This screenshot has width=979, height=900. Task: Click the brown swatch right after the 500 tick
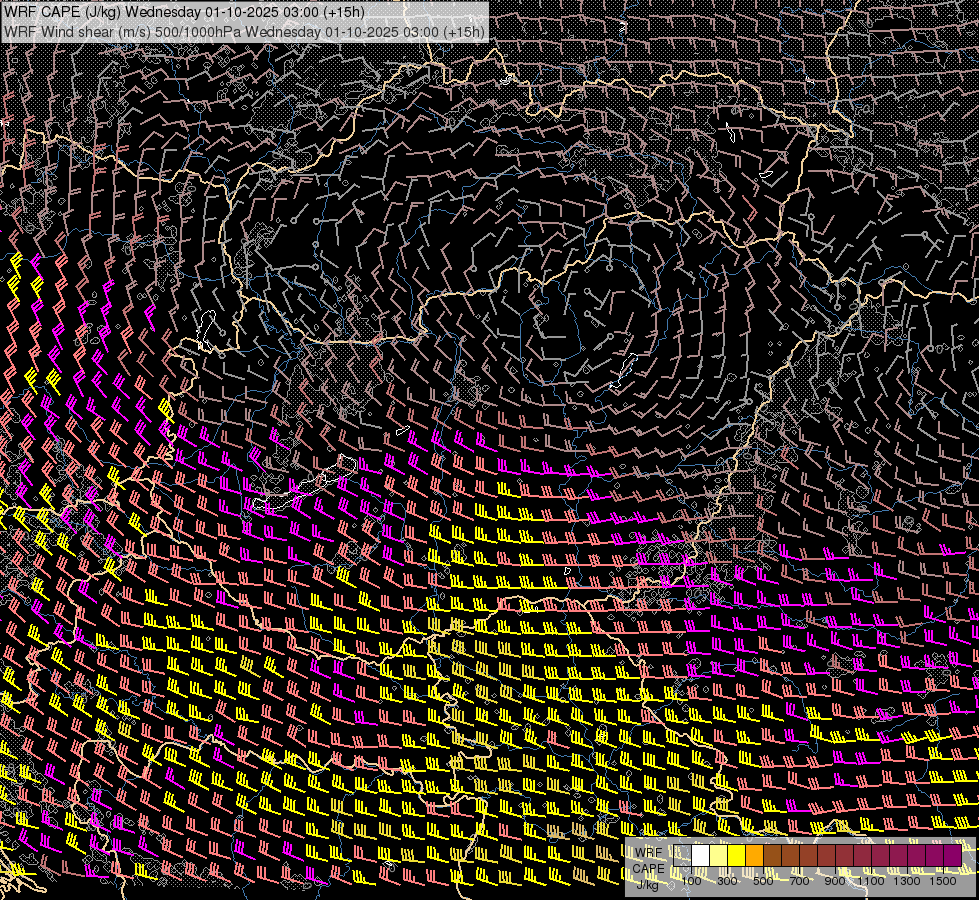point(773,856)
